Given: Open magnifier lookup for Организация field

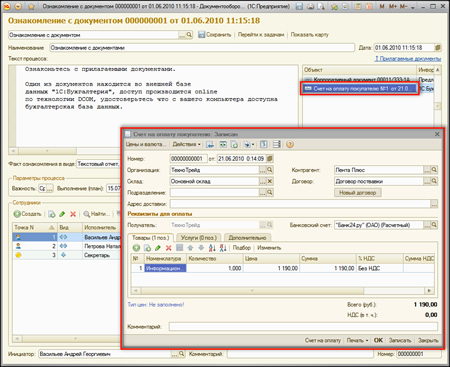Looking at the screenshot, I should click(270, 170).
